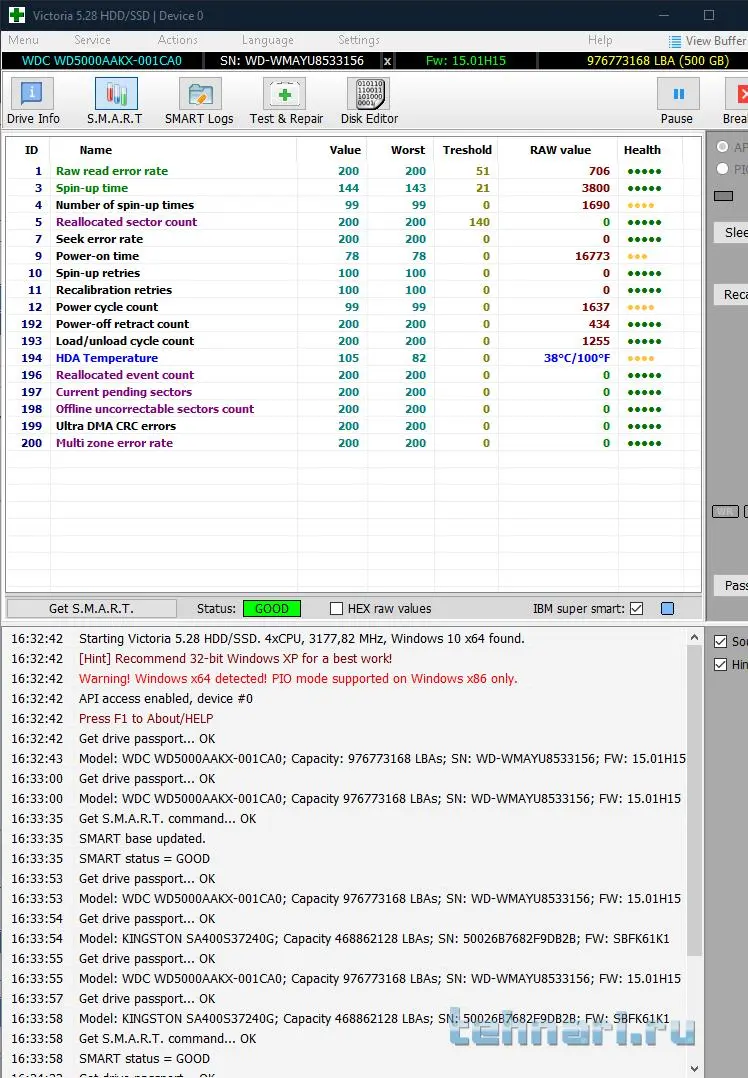The height and width of the screenshot is (1078, 748).
Task: Click the Passp button on right panel
Action: pos(732,585)
